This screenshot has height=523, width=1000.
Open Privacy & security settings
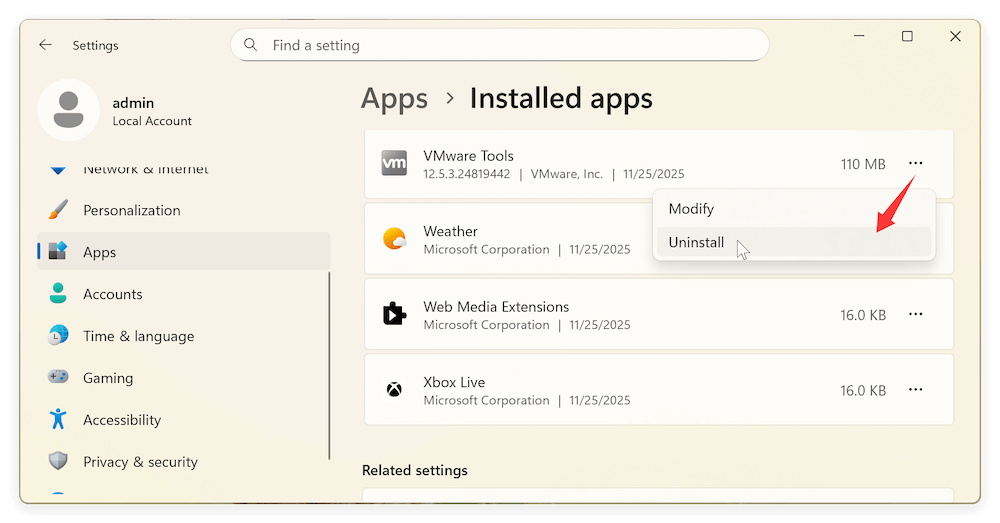coord(184,462)
